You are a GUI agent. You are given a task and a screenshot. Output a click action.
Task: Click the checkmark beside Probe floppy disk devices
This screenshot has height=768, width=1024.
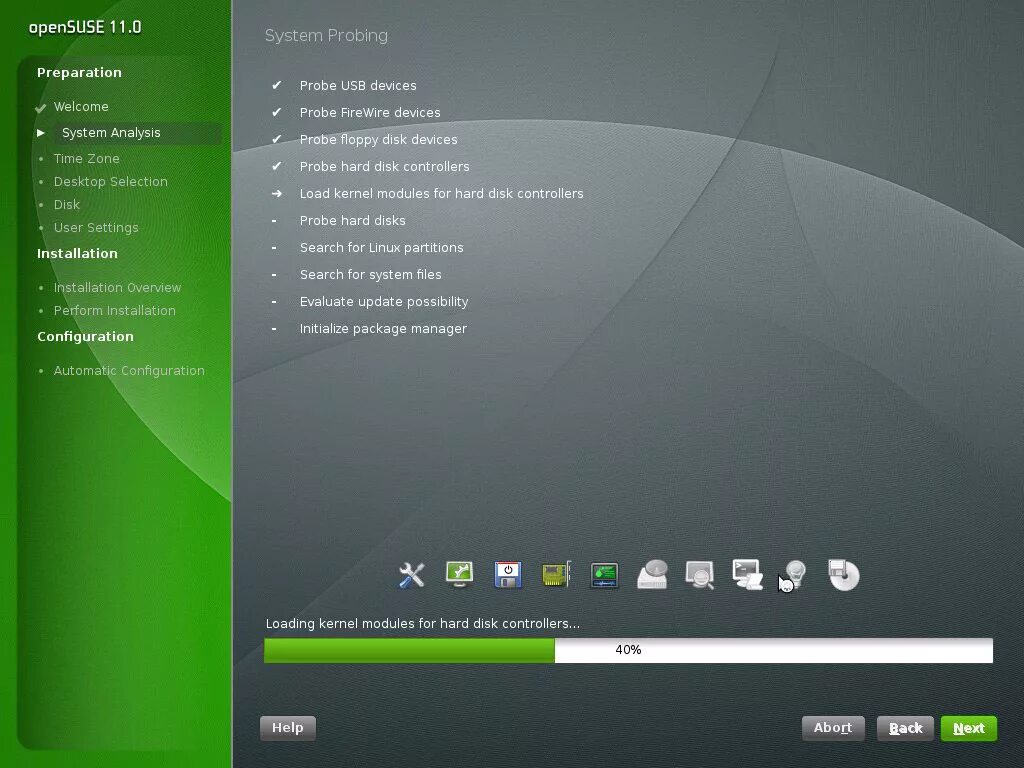[276, 139]
